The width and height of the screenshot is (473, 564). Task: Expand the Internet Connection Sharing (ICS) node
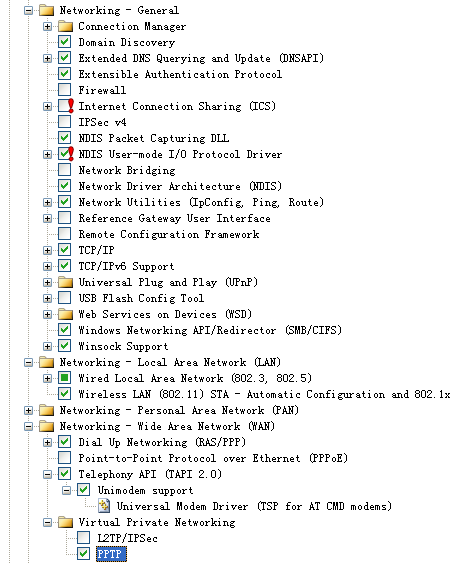click(x=47, y=106)
